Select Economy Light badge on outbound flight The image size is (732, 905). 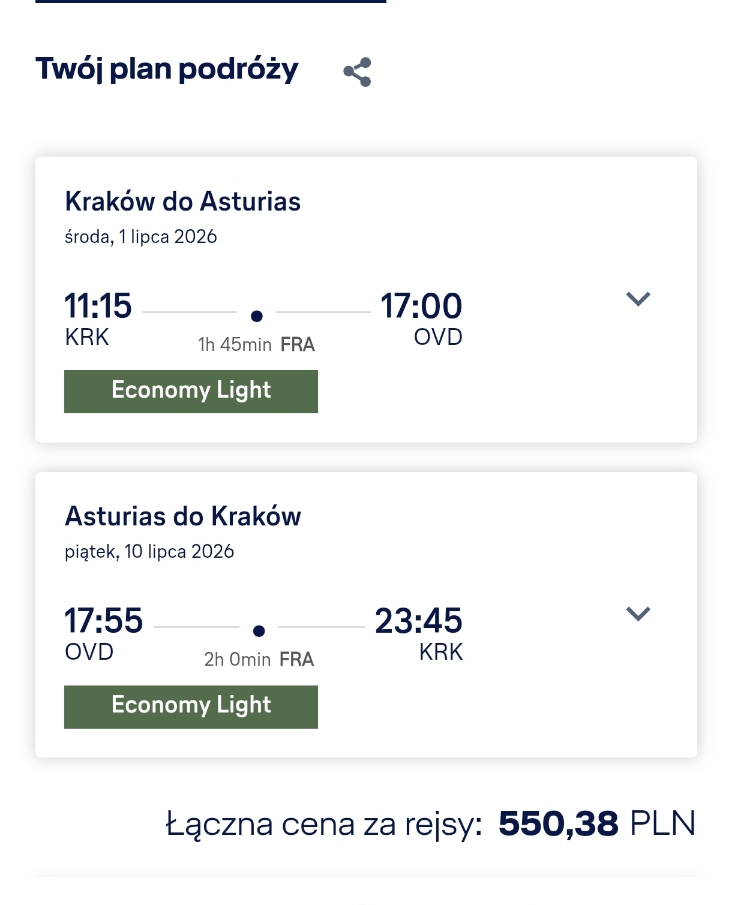(191, 391)
